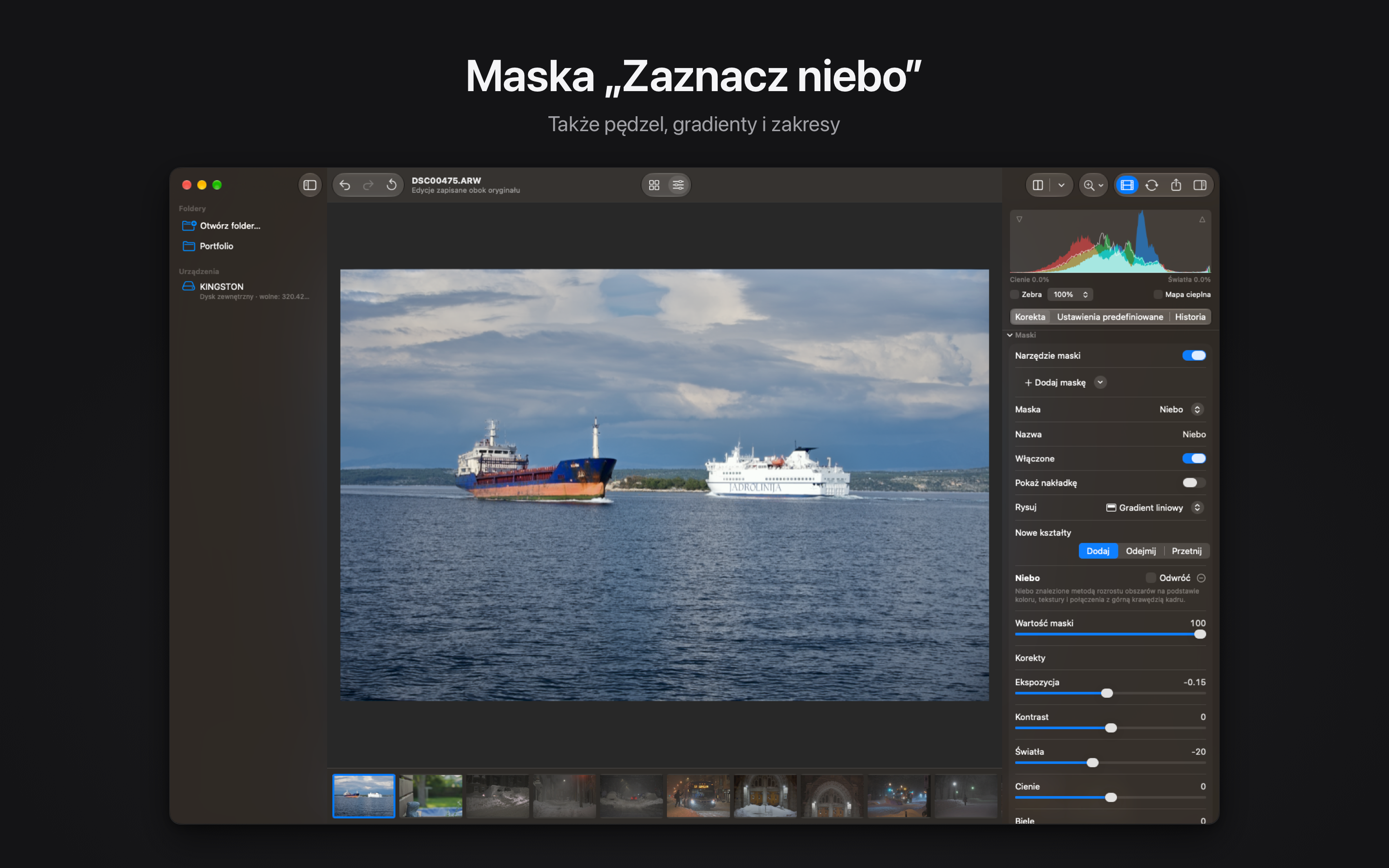
Task: Select the Odejmij shape mode
Action: (1141, 551)
